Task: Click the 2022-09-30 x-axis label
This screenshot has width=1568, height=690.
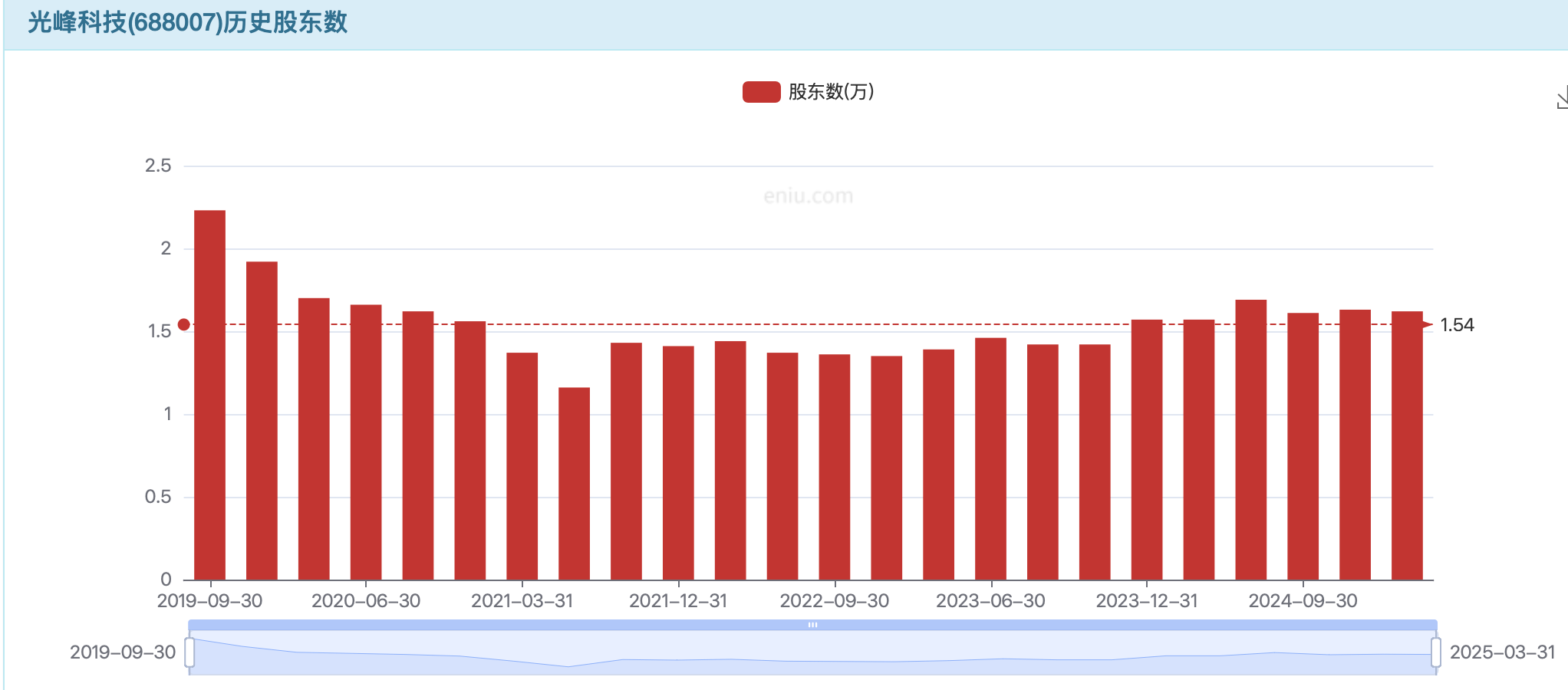Action: pyautogui.click(x=835, y=601)
